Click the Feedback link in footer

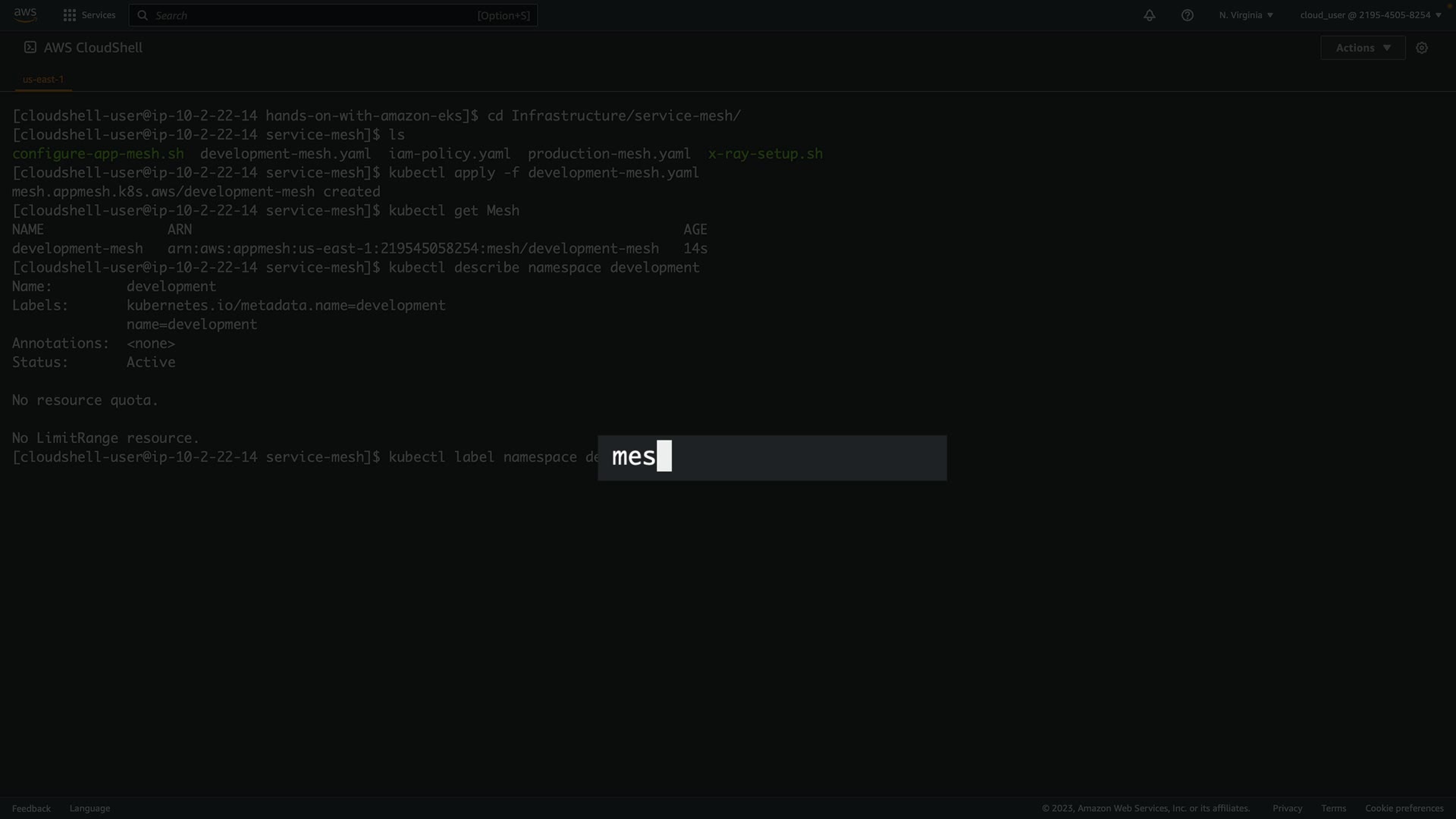pyautogui.click(x=31, y=808)
